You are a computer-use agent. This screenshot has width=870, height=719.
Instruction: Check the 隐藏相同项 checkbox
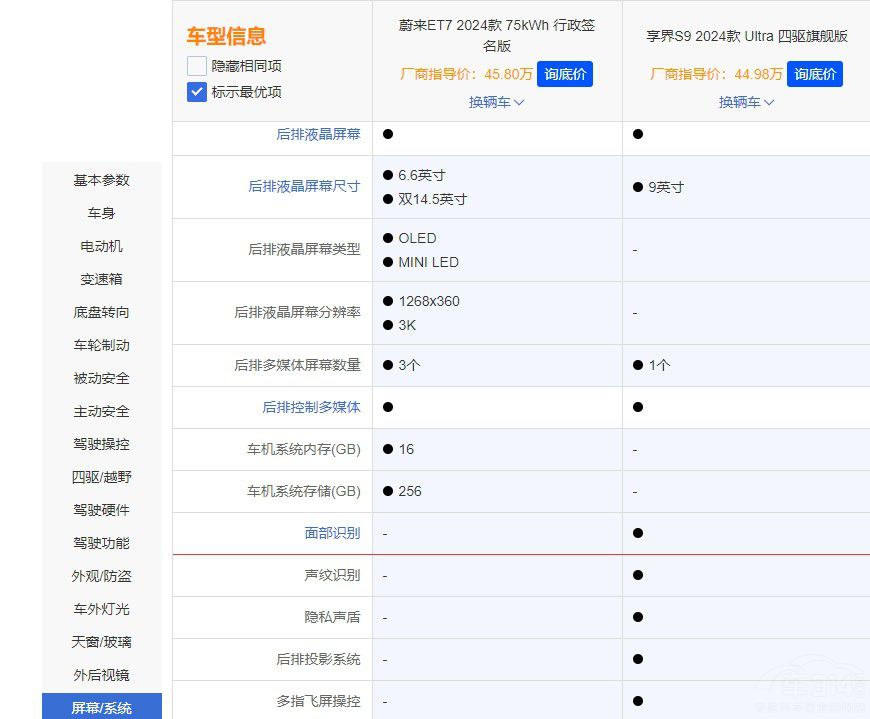196,66
